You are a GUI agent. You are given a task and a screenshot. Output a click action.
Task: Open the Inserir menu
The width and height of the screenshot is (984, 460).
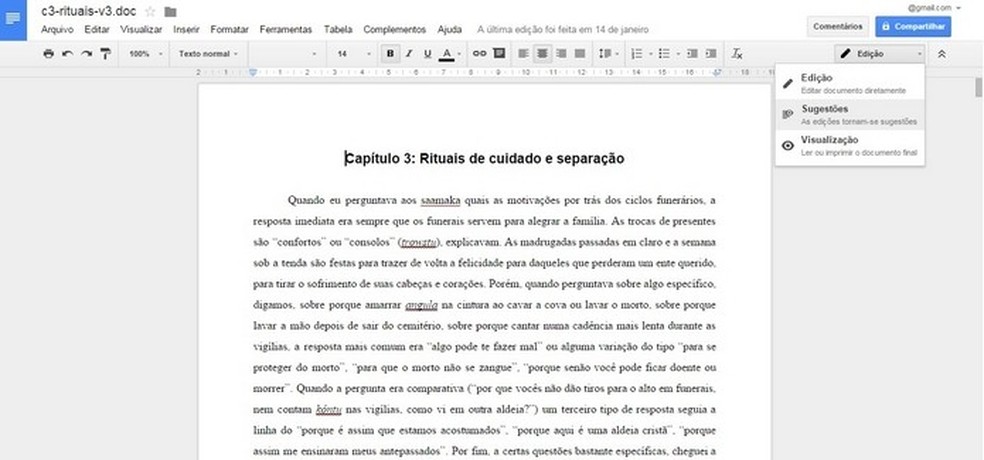point(186,29)
